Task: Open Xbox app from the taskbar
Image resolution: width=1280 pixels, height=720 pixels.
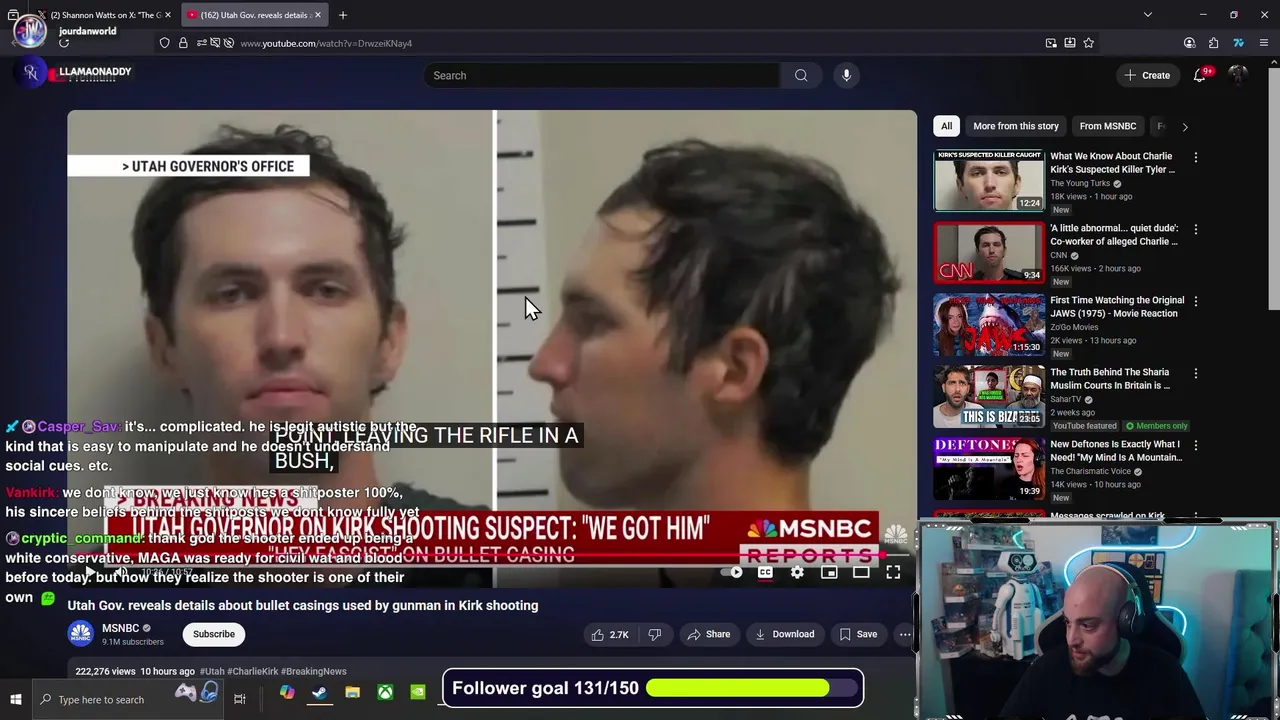Action: [385, 693]
